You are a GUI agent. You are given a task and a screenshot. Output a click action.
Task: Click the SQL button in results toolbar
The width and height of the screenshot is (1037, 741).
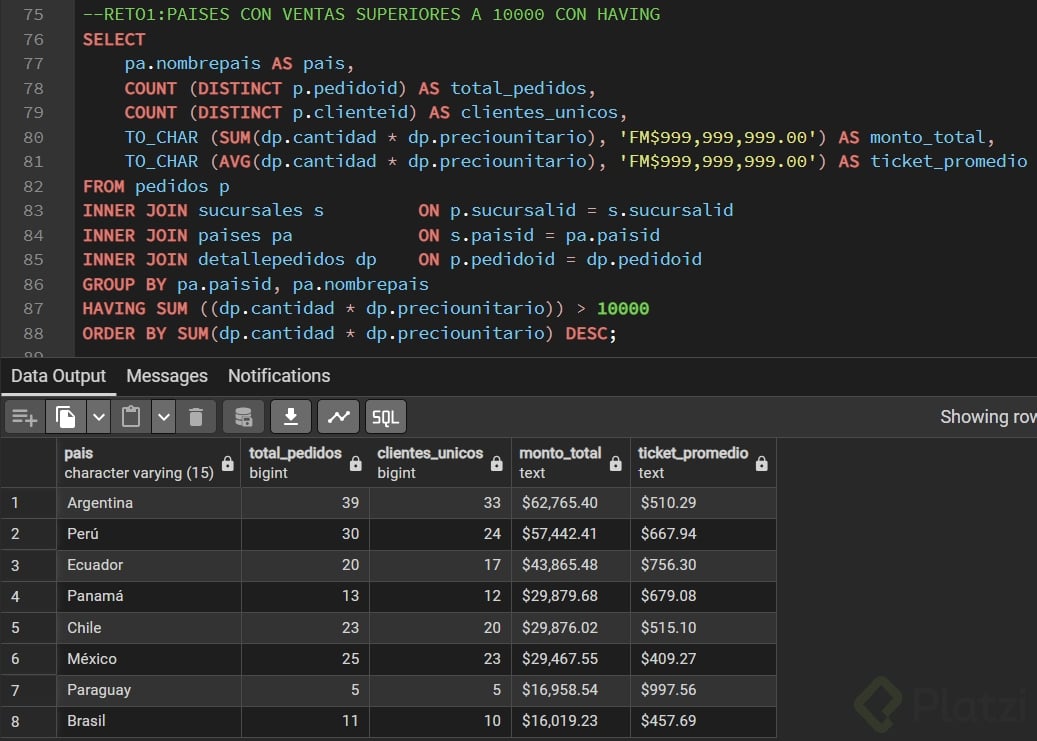[x=386, y=417]
